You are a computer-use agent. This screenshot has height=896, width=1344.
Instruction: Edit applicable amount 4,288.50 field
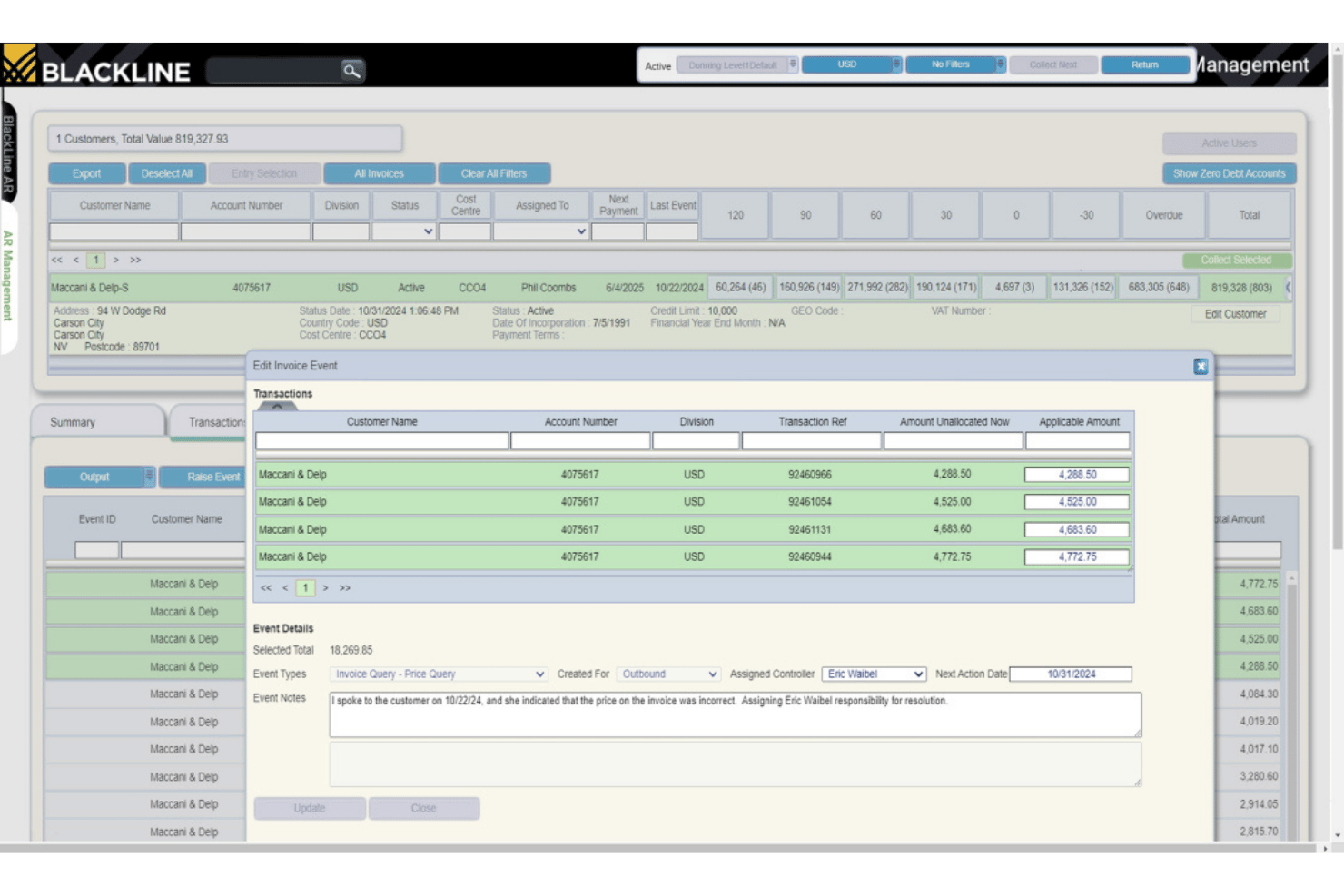point(1077,475)
